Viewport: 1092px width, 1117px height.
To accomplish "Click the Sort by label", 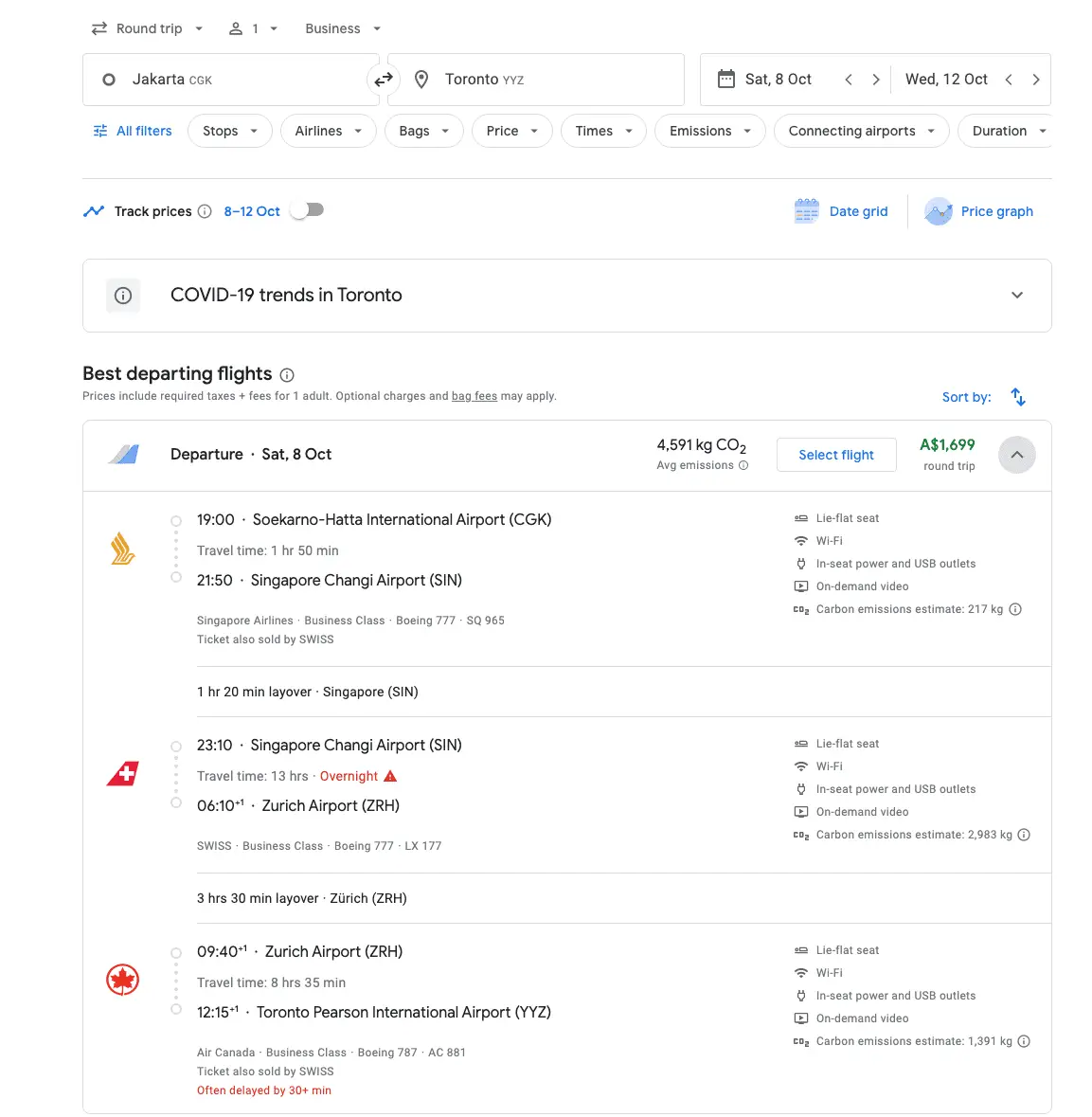I will [967, 398].
